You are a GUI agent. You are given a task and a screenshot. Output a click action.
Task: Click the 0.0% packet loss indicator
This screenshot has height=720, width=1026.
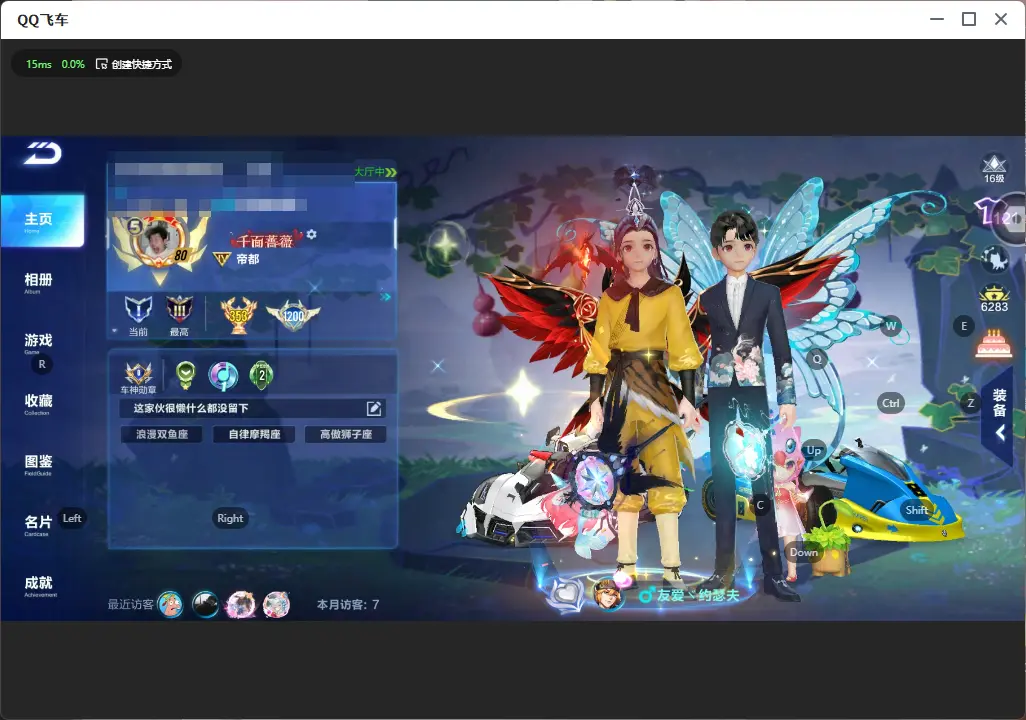click(x=73, y=64)
